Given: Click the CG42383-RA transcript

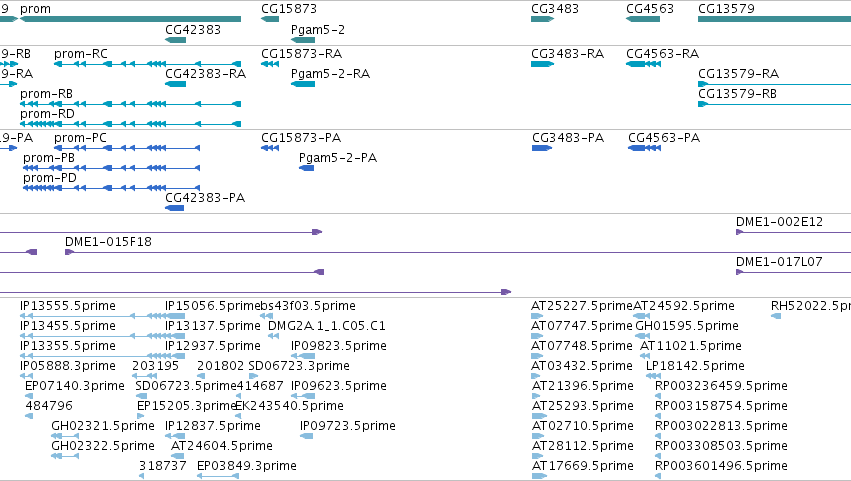Looking at the screenshot, I should point(175,84).
